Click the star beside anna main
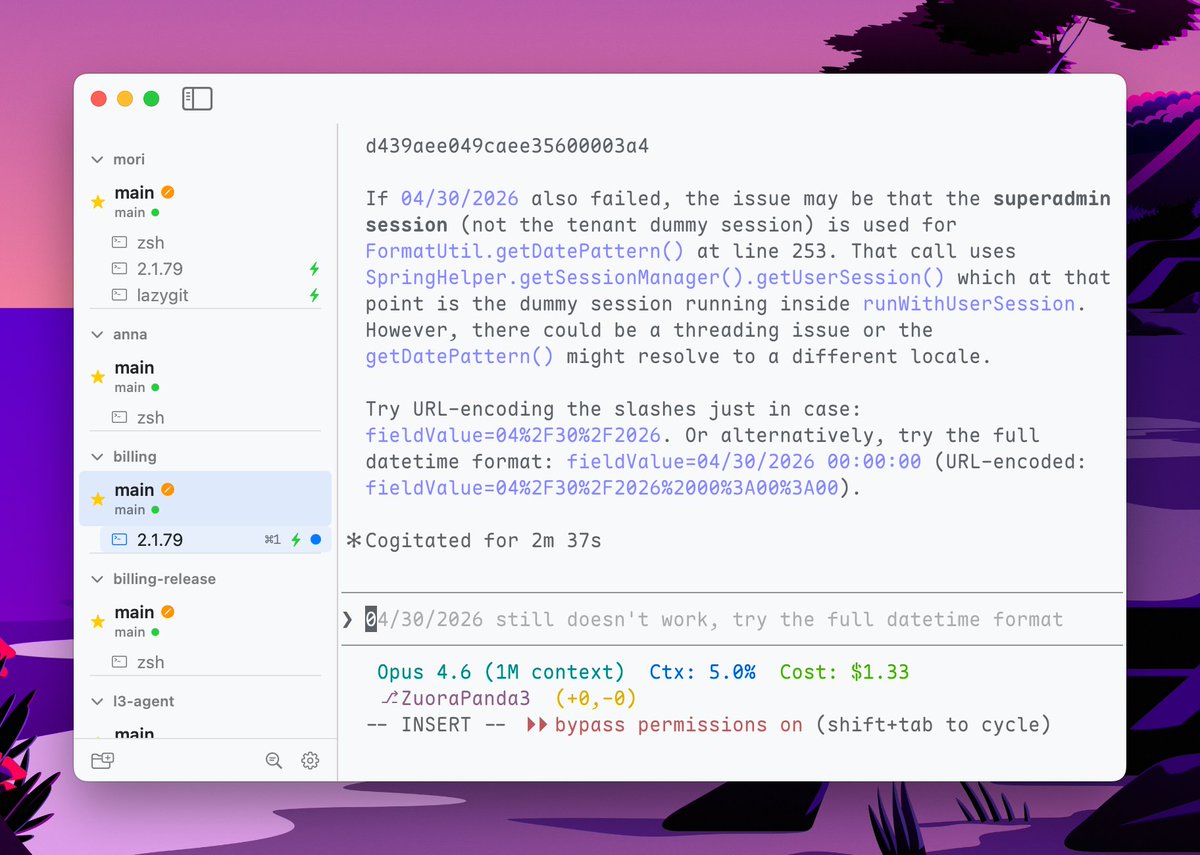The image size is (1200, 855). coord(98,377)
